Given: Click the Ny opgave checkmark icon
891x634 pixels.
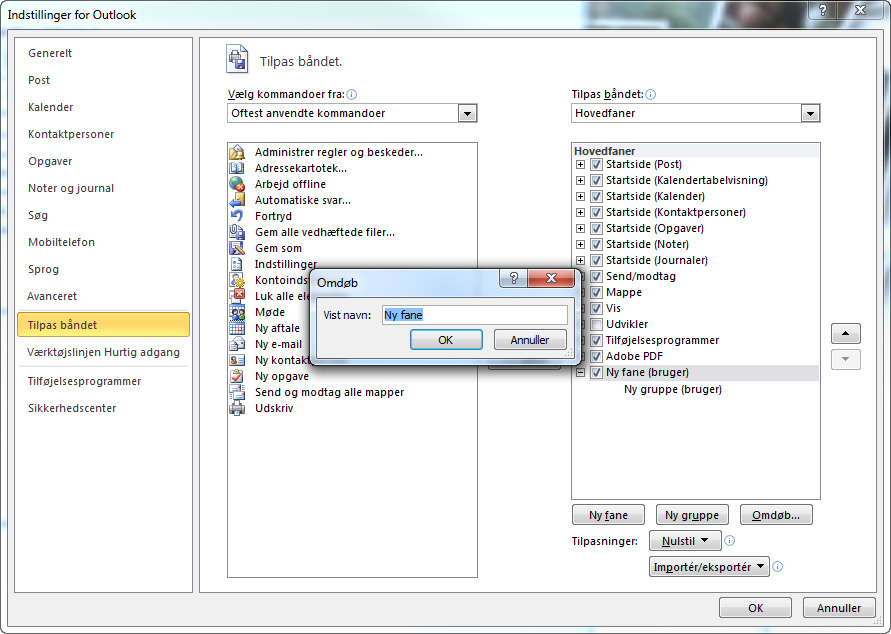Looking at the screenshot, I should pyautogui.click(x=237, y=376).
